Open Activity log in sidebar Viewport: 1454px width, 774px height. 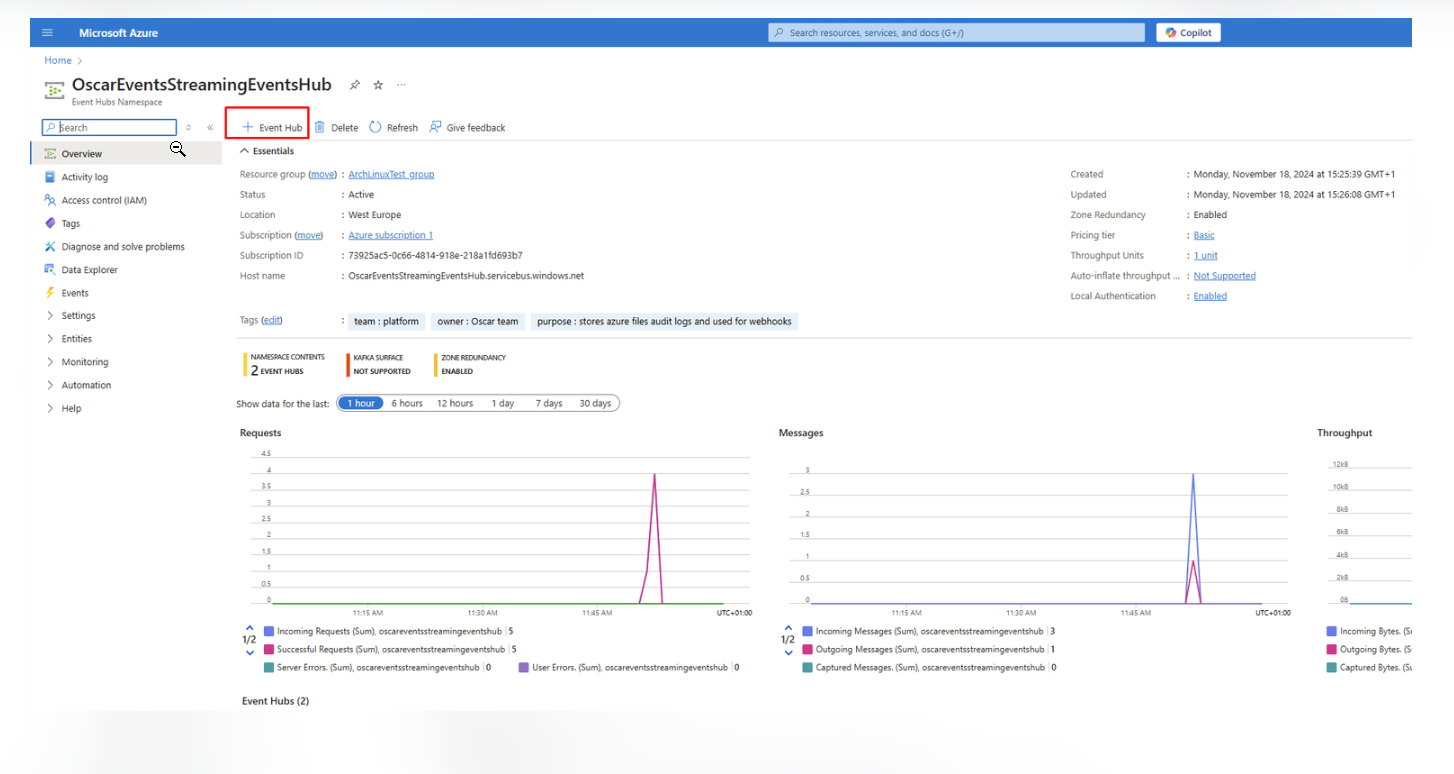pyautogui.click(x=84, y=177)
